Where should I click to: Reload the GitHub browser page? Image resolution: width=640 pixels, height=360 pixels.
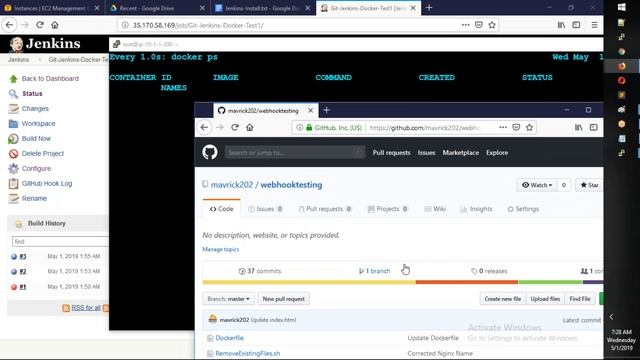[x=235, y=127]
